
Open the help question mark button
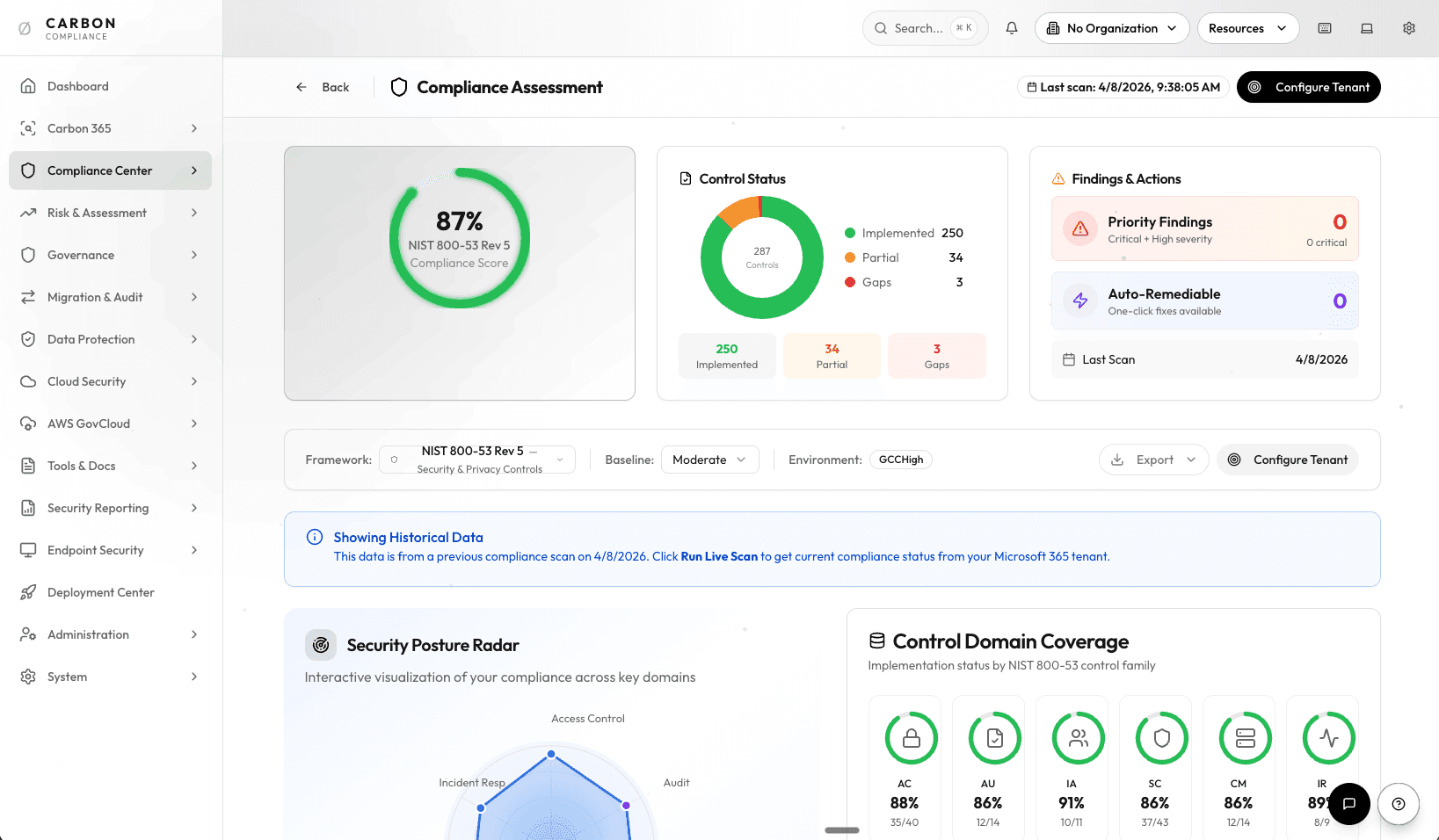pos(1399,804)
